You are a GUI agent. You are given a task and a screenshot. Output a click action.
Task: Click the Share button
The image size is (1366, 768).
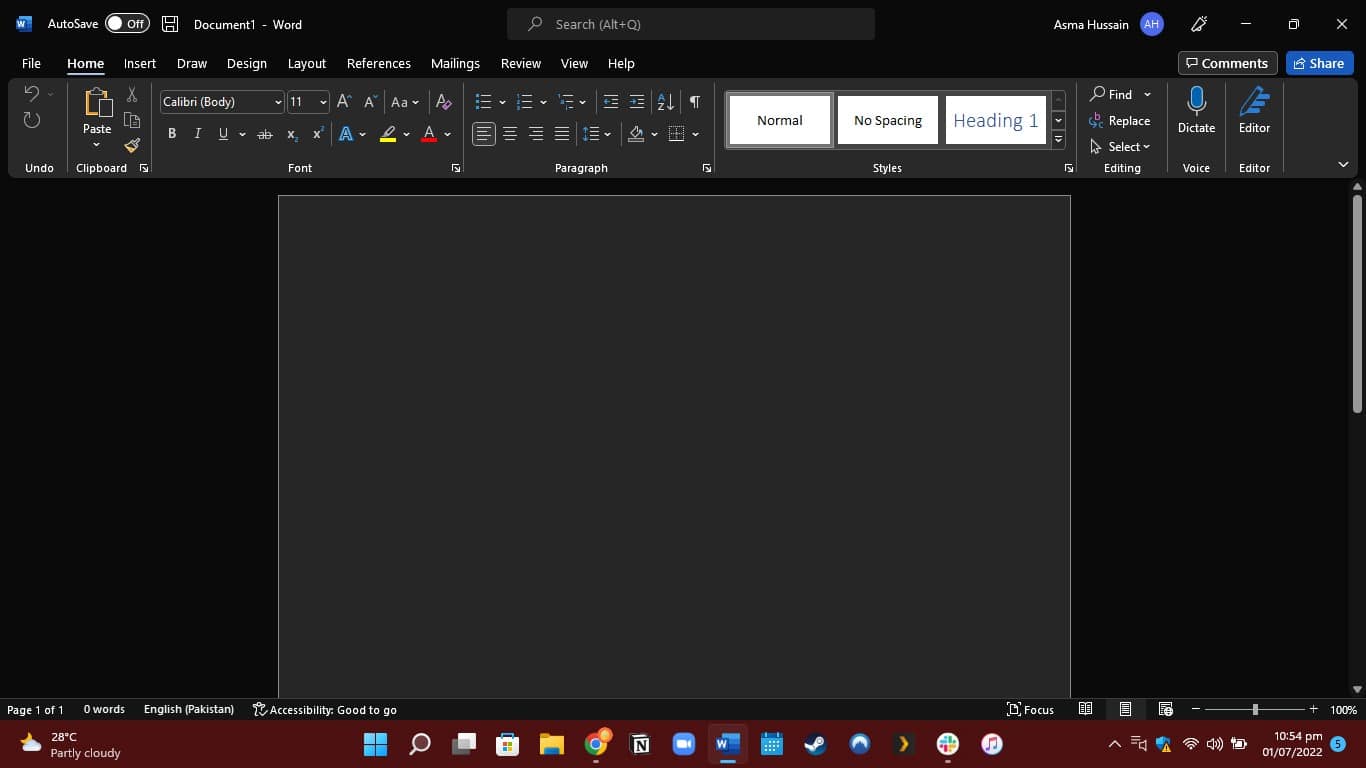pyautogui.click(x=1319, y=63)
